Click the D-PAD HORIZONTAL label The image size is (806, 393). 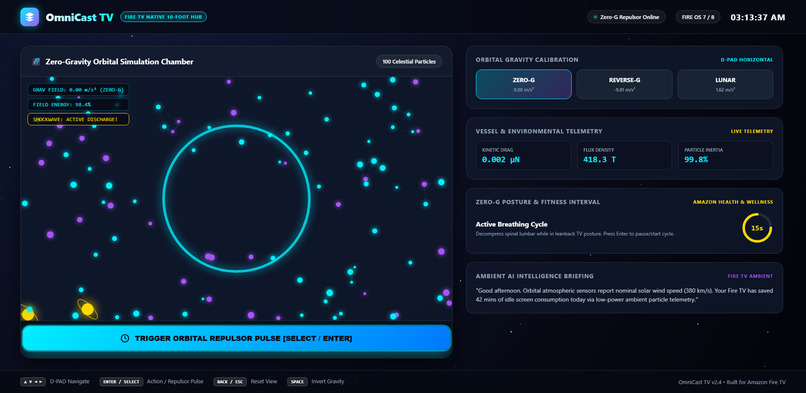tap(746, 60)
